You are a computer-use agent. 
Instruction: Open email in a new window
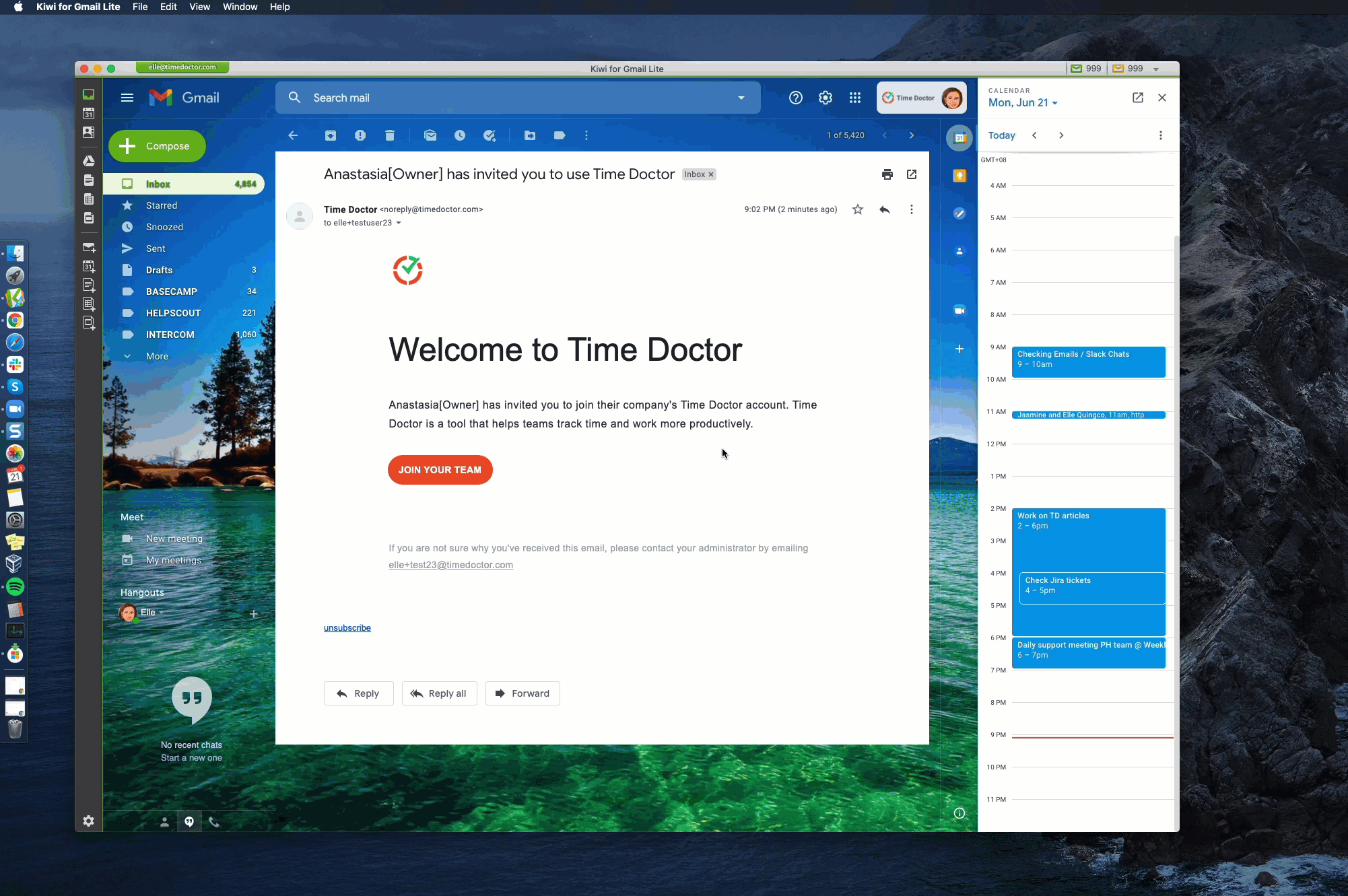pos(912,174)
